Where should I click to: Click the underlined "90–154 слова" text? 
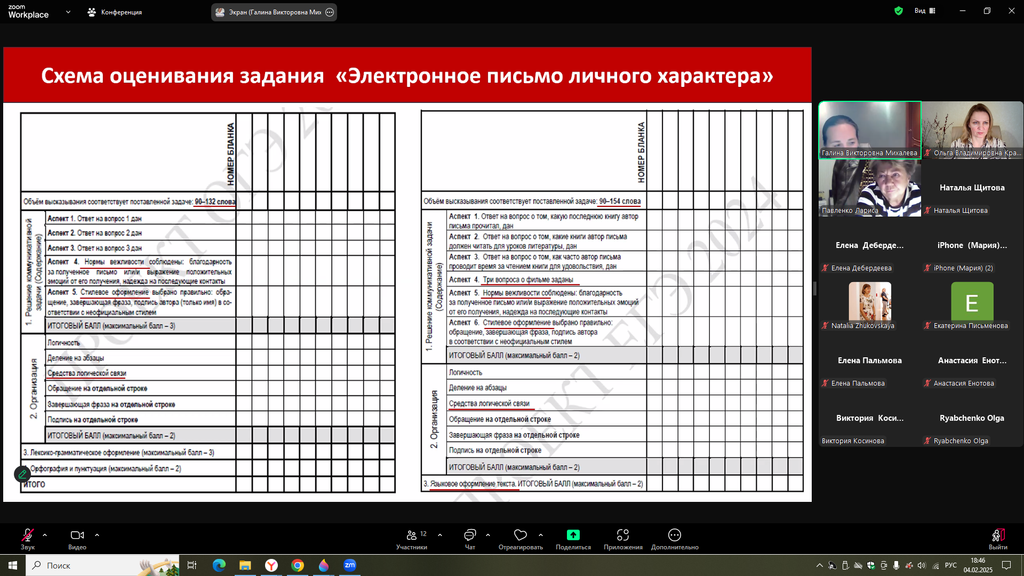[620, 201]
